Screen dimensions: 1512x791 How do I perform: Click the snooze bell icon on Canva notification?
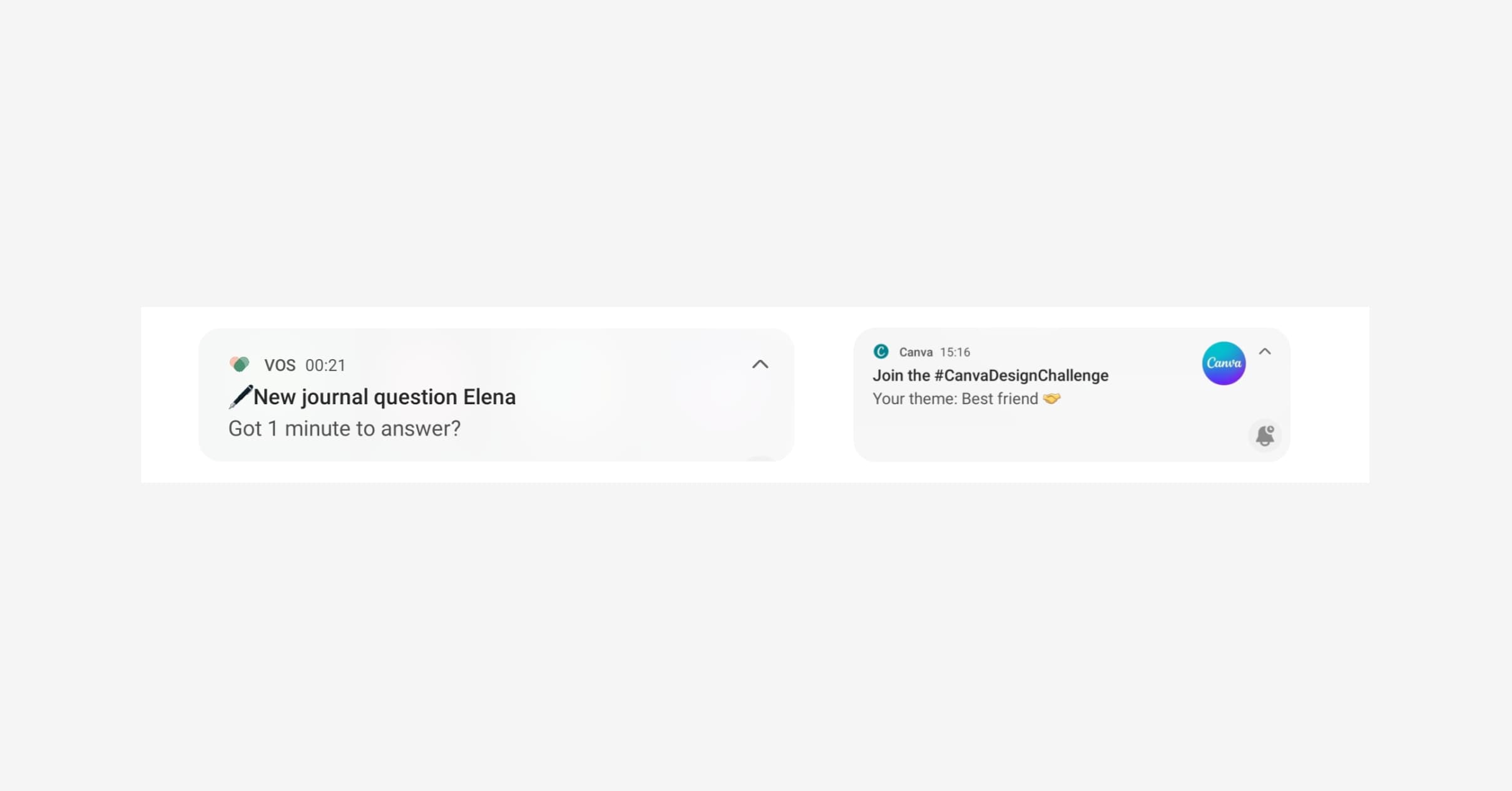(x=1265, y=436)
